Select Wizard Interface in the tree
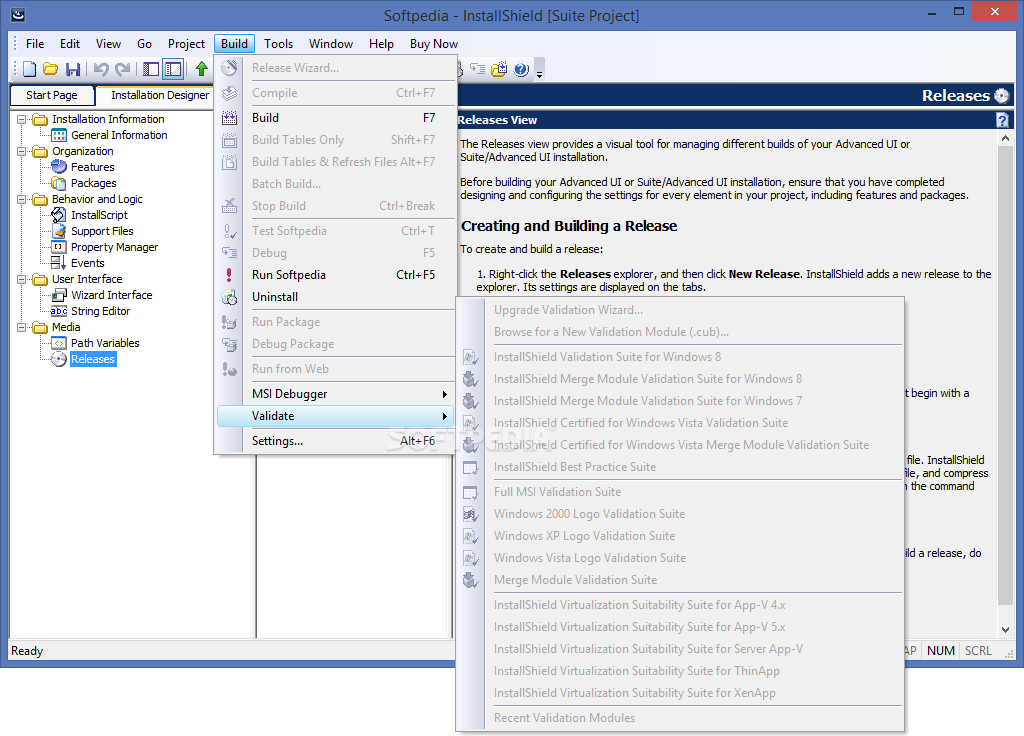 pyautogui.click(x=112, y=295)
